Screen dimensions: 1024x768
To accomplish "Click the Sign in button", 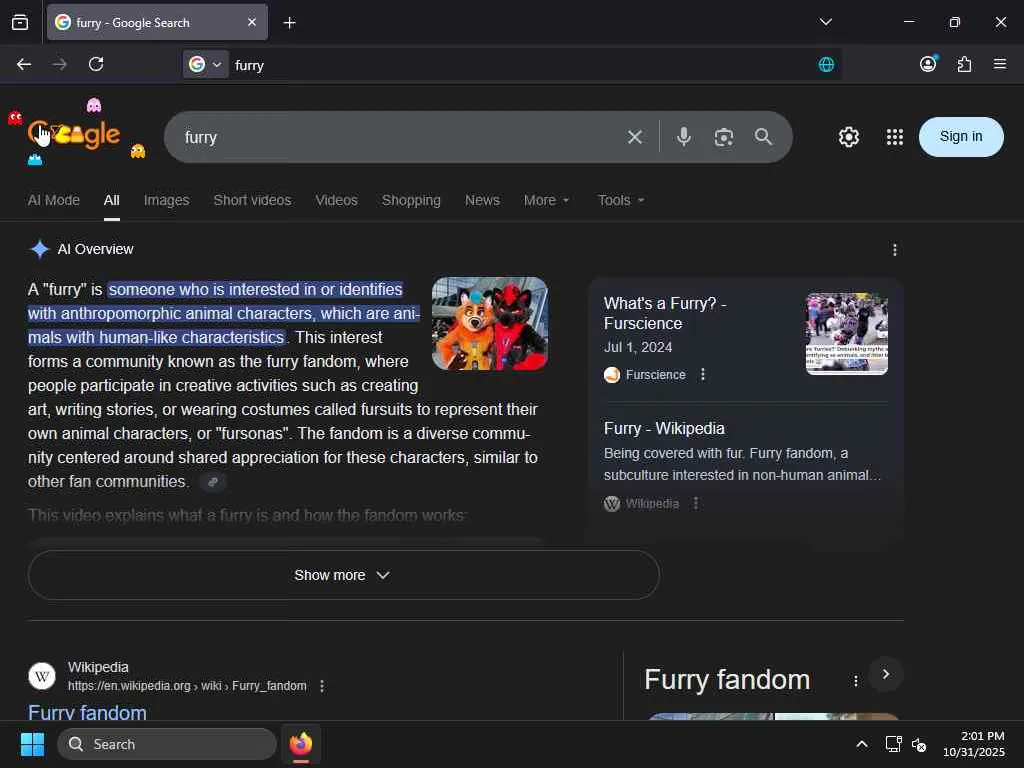I will point(961,136).
